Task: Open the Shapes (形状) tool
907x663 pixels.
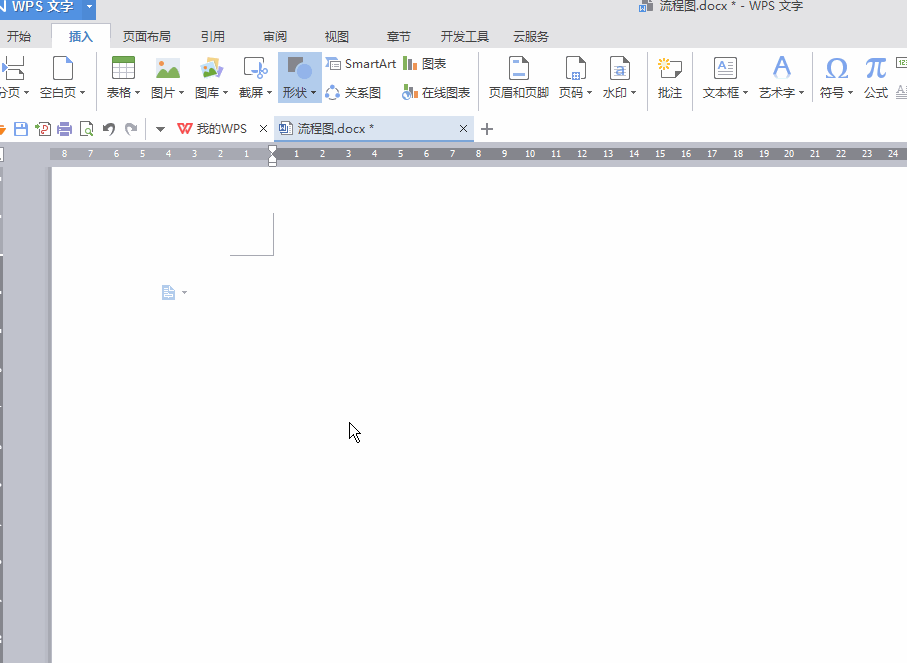Action: pos(300,77)
